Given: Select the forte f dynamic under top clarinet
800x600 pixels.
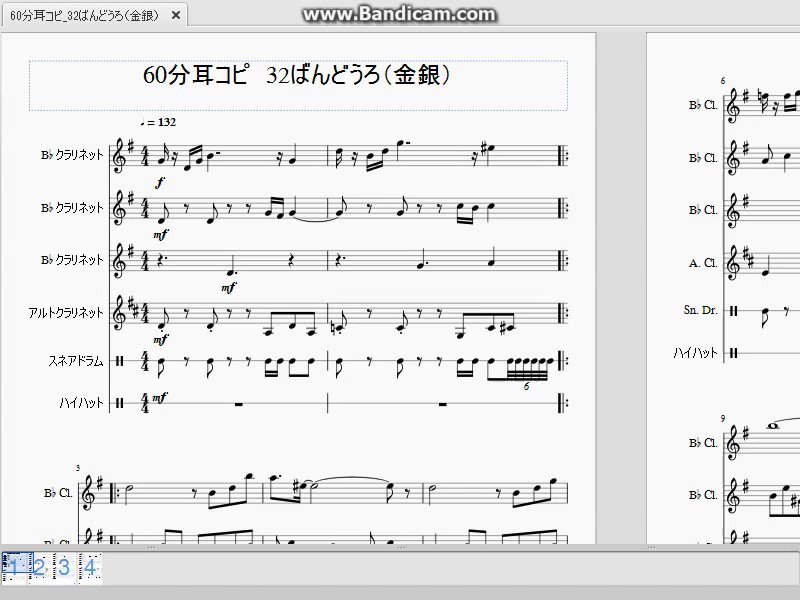Looking at the screenshot, I should [x=161, y=182].
